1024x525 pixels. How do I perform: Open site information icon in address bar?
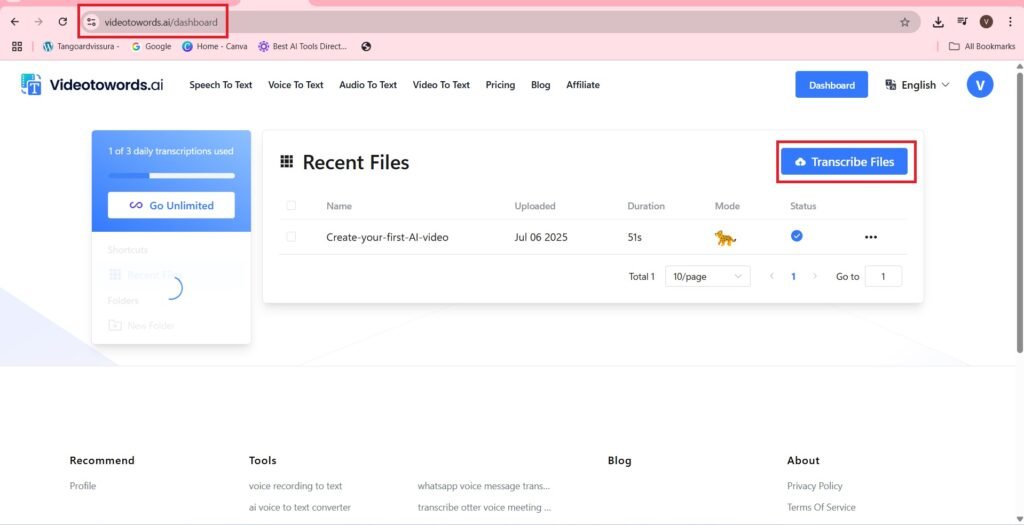tap(91, 22)
